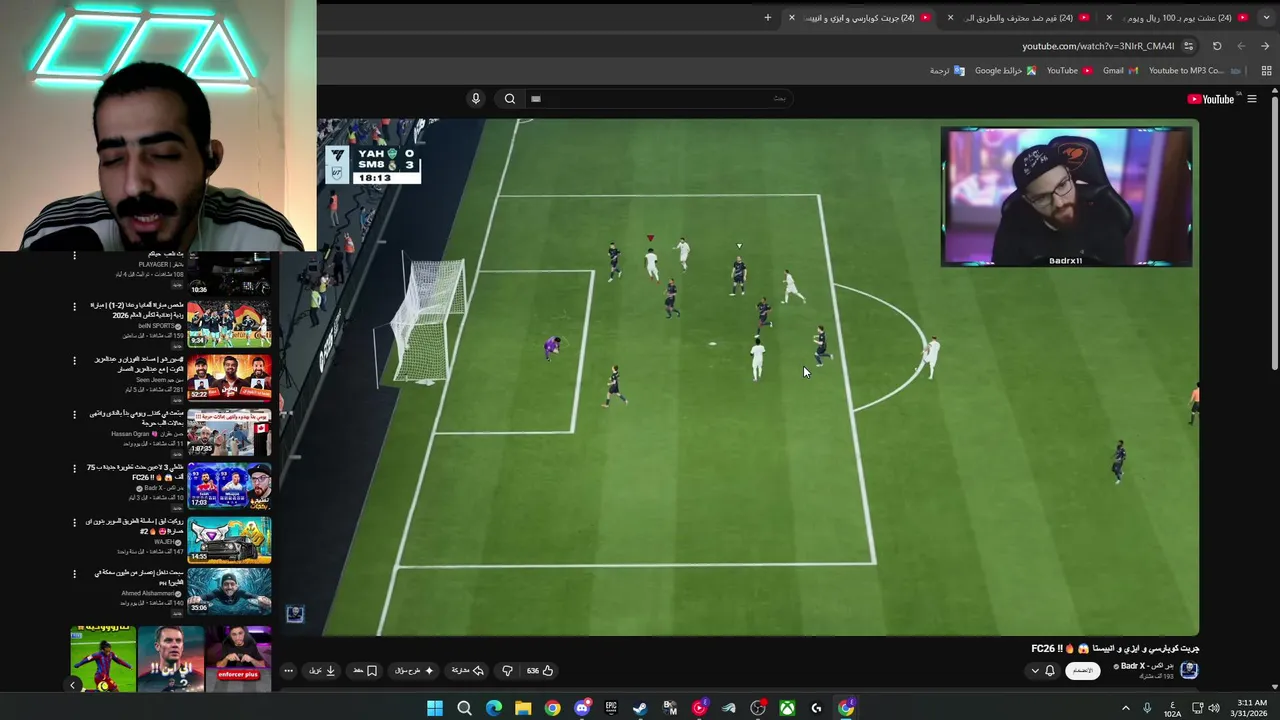The width and height of the screenshot is (1280, 720).
Task: Click the YouTube search magnifier button
Action: click(510, 98)
